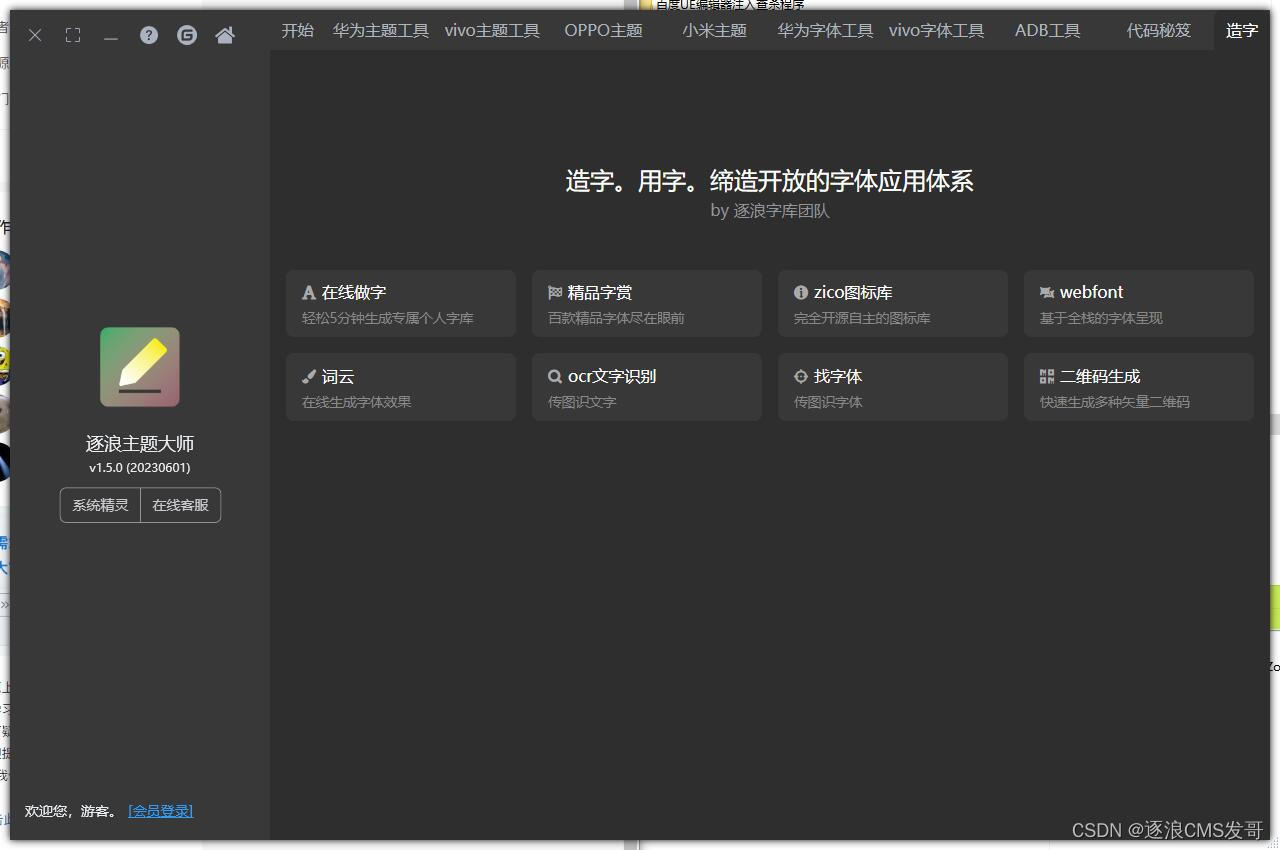This screenshot has width=1280, height=850.
Task: Click the crosshair icon beside 找字体
Action: (801, 377)
